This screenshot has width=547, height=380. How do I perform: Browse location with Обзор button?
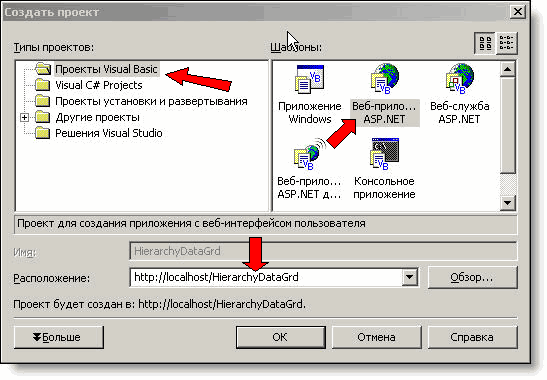pyautogui.click(x=472, y=278)
